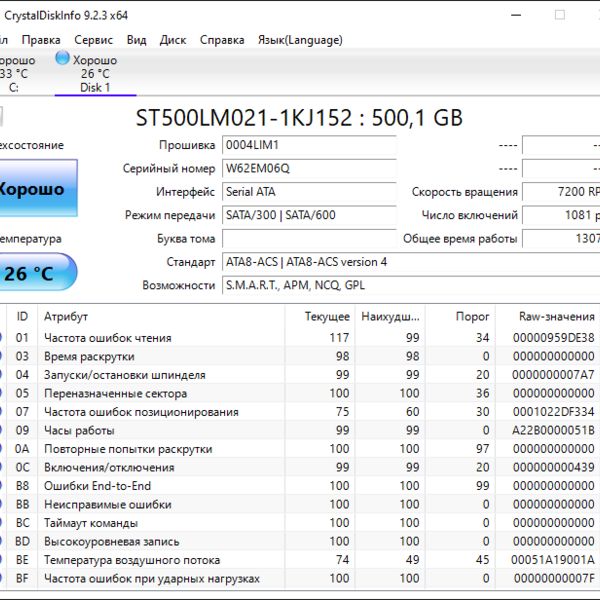Click the Текущее column header
Viewport: 600px width, 600px height.
(320, 316)
